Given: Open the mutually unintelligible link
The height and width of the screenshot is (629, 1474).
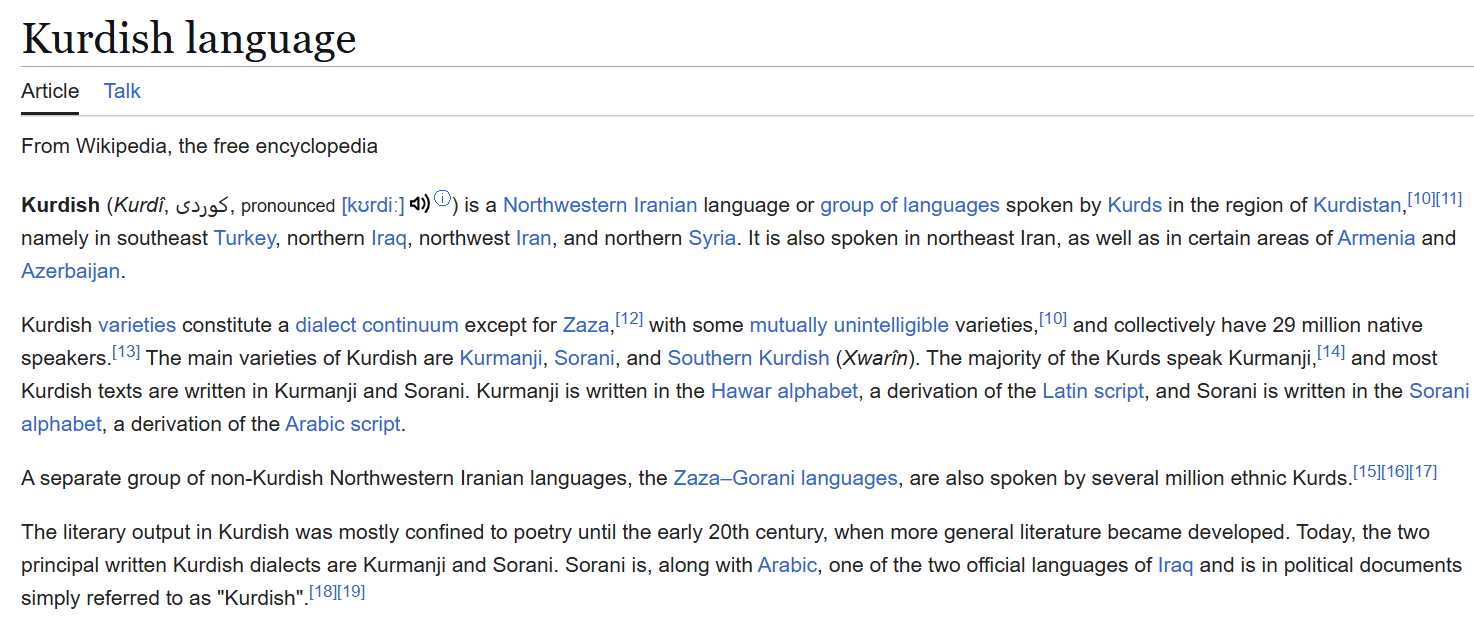Looking at the screenshot, I should 849,325.
